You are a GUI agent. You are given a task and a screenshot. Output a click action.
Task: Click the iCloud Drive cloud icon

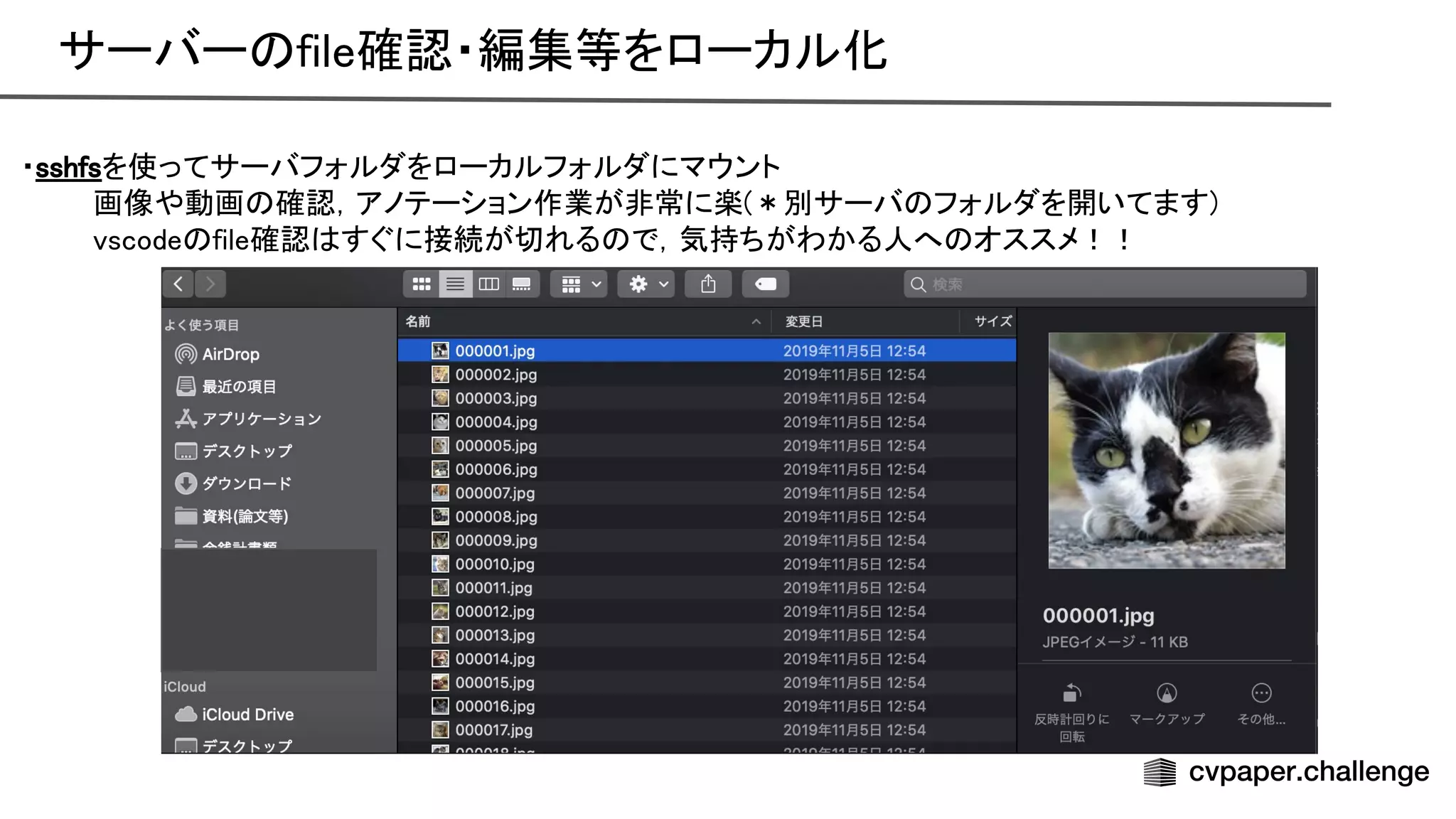click(x=186, y=714)
